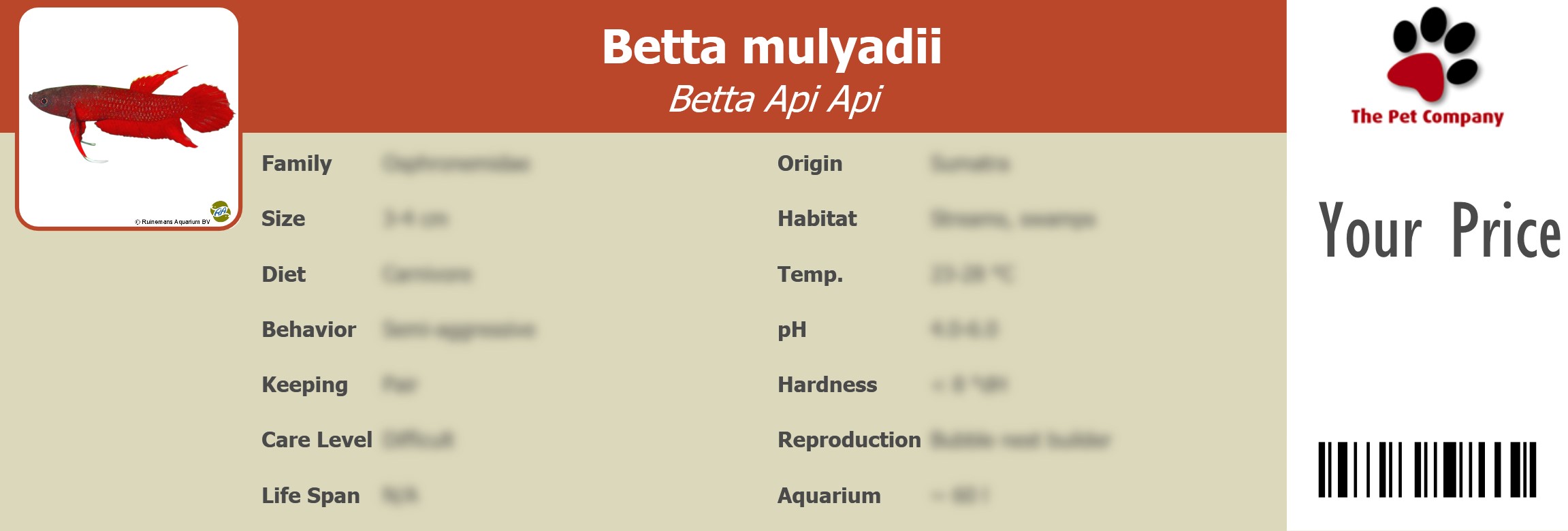Screen dimensions: 1568x531
Task: Click the barcode on the price panel
Action: 1427,469
